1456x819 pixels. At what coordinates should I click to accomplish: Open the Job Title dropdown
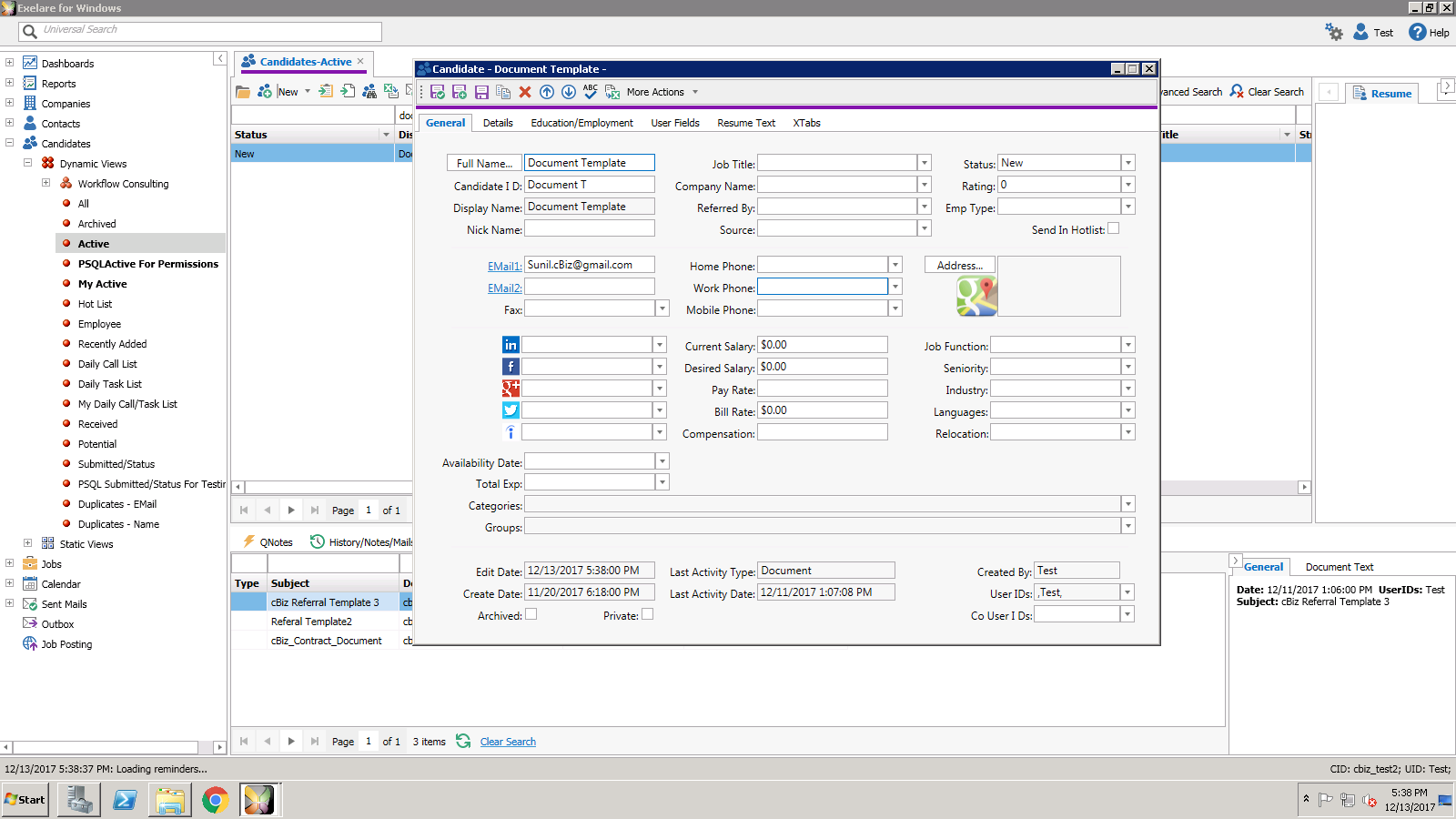click(x=925, y=163)
